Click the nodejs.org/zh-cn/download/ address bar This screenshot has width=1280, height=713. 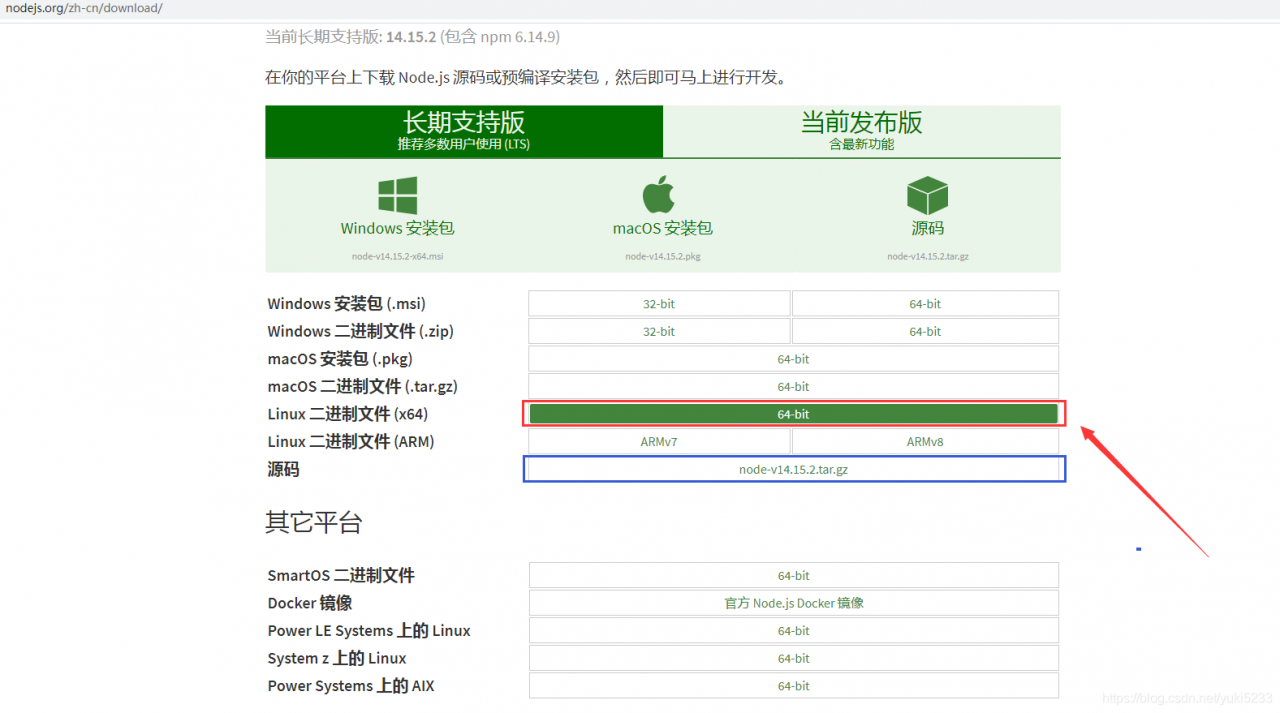pos(82,8)
